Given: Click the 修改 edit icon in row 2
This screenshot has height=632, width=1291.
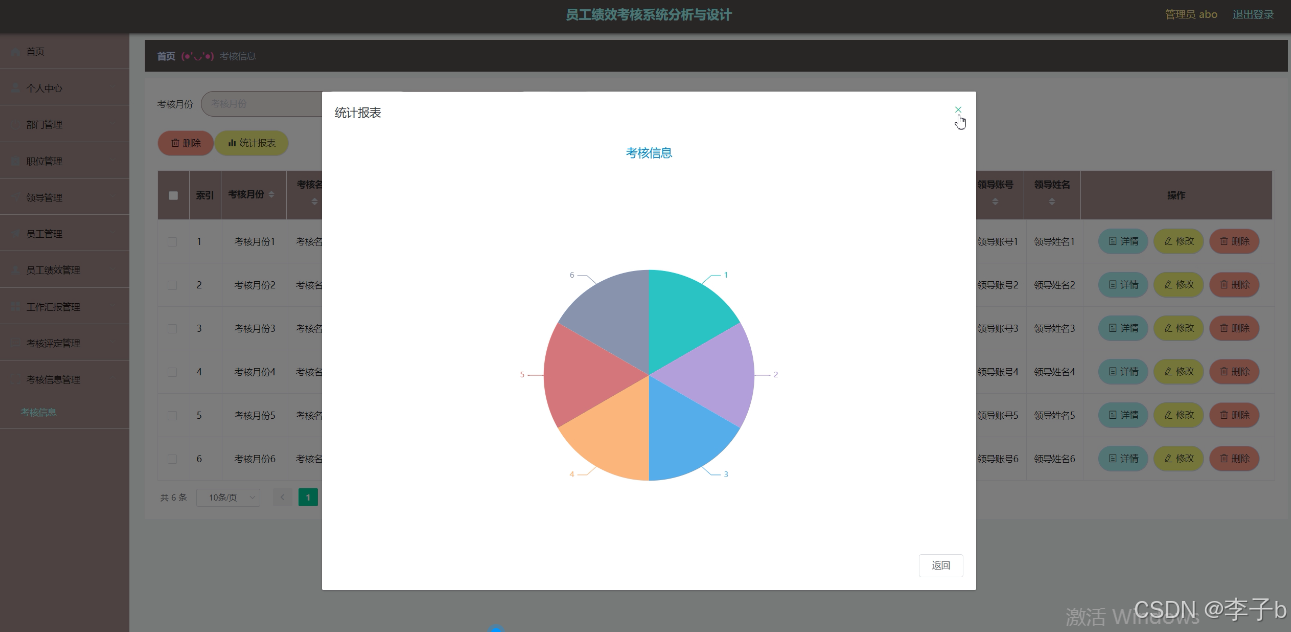Looking at the screenshot, I should point(1169,284).
